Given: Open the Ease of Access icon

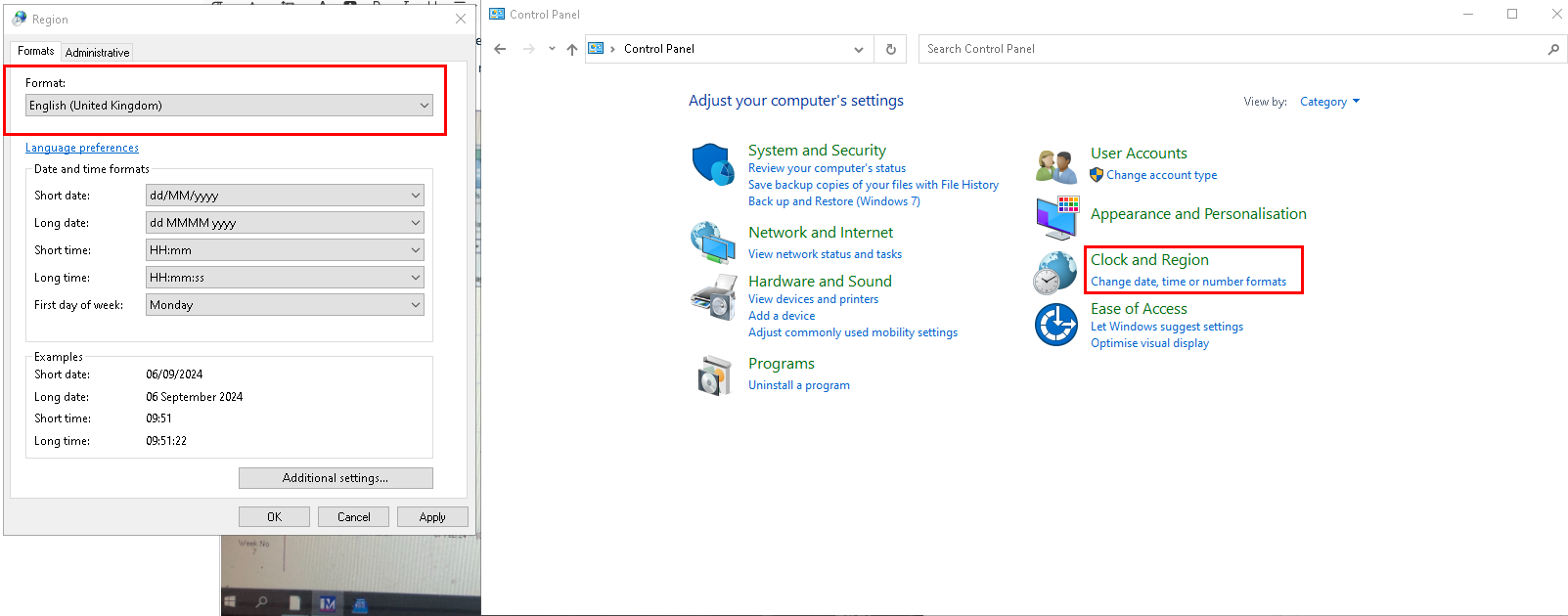Looking at the screenshot, I should (1056, 325).
